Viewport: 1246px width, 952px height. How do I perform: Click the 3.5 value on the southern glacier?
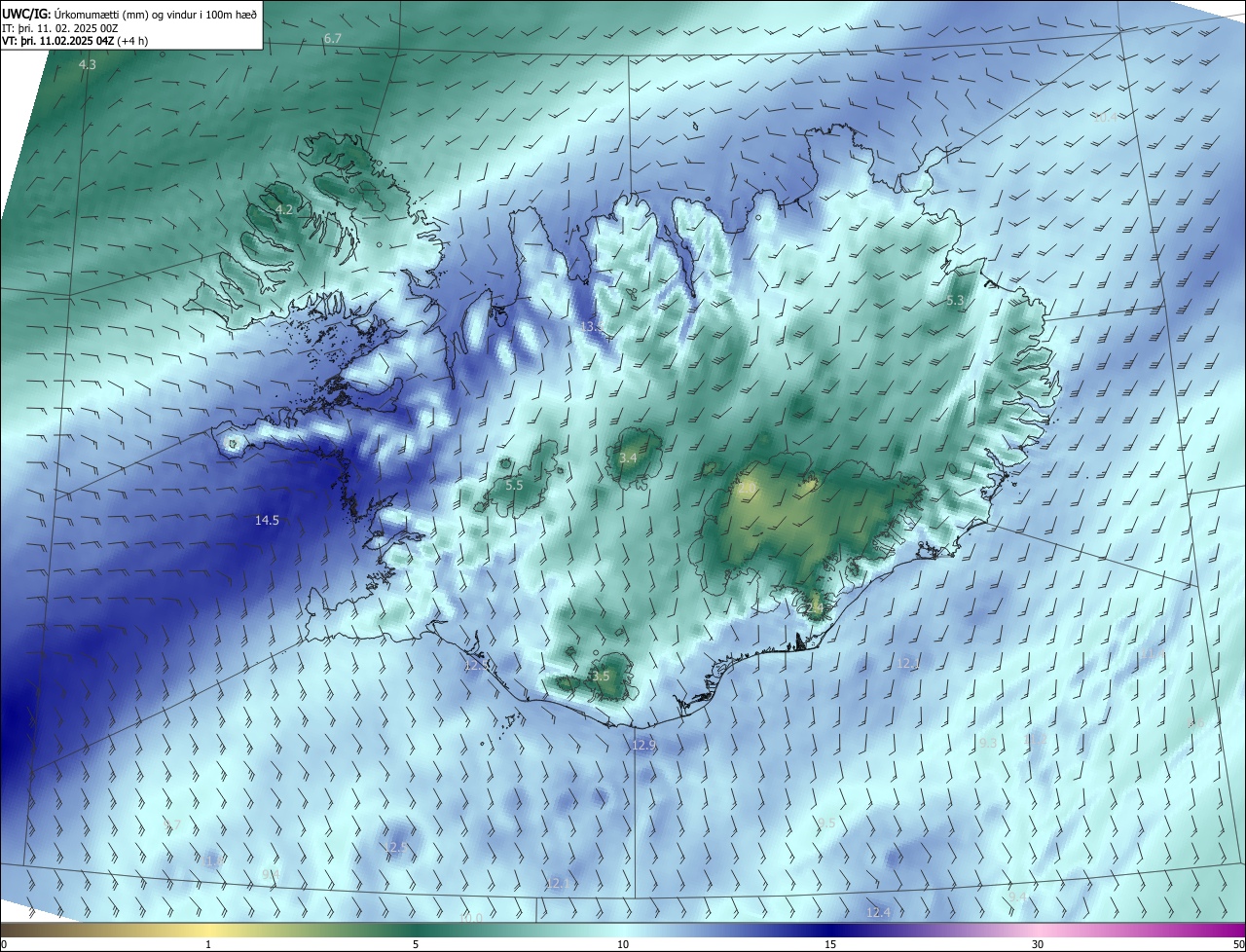point(601,676)
